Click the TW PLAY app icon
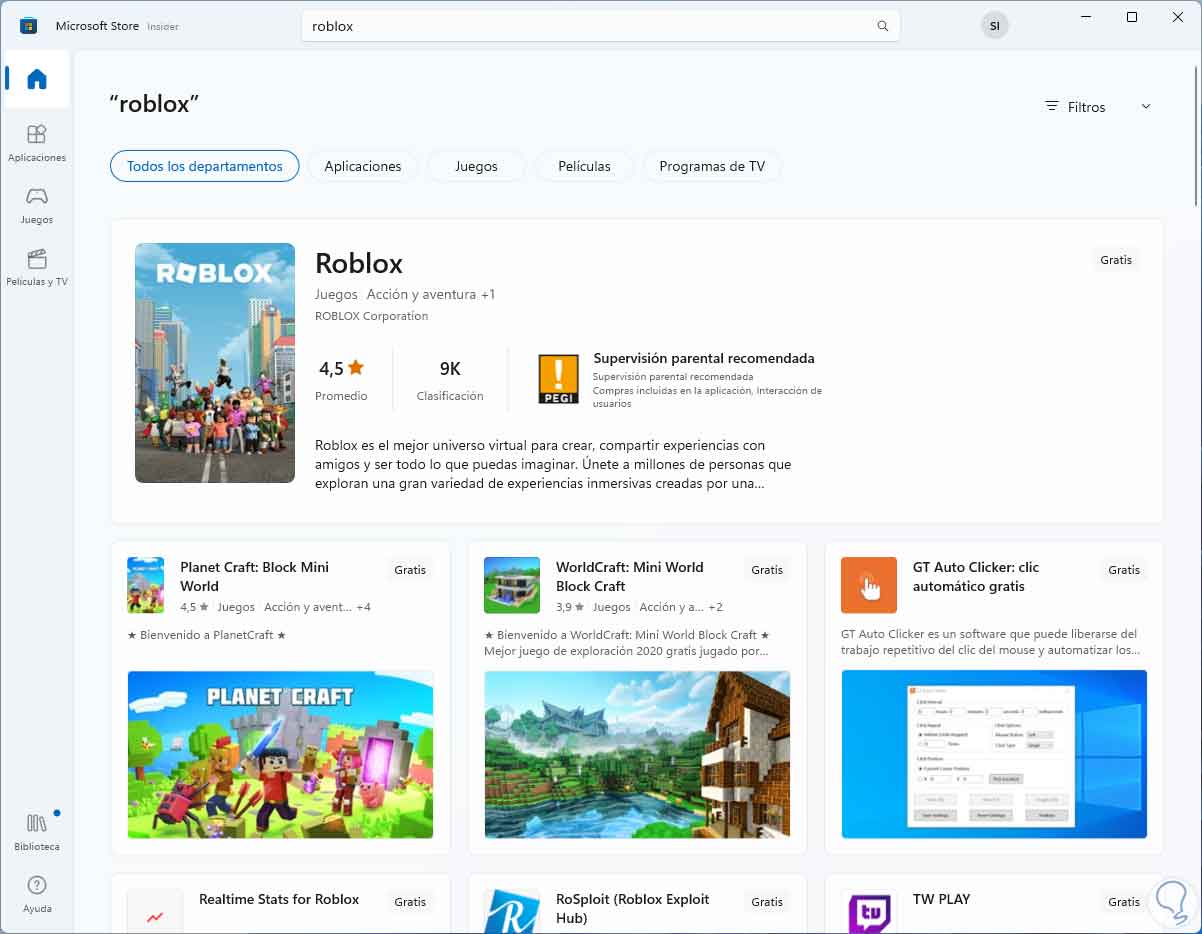 (x=869, y=911)
